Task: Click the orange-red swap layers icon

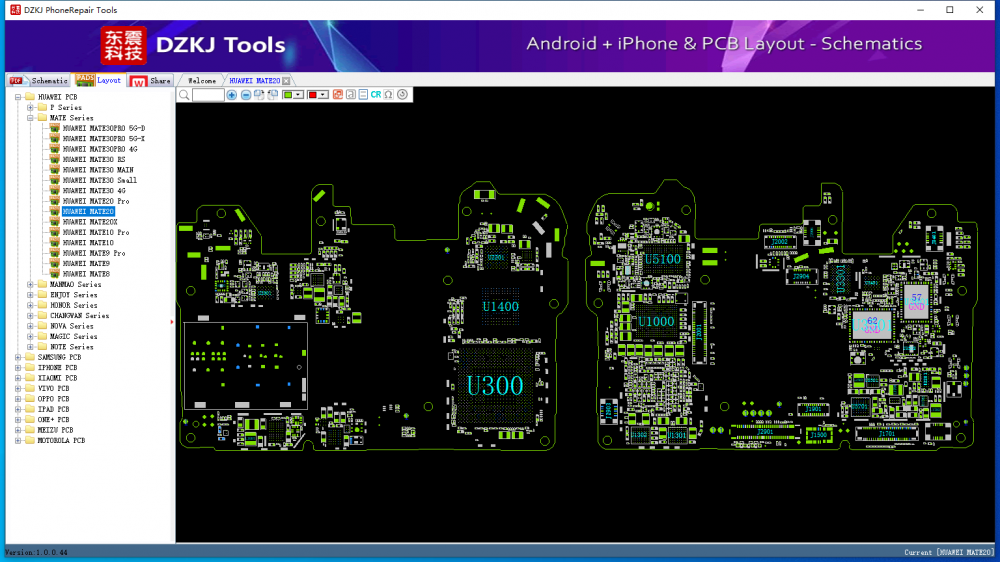Action: point(337,95)
